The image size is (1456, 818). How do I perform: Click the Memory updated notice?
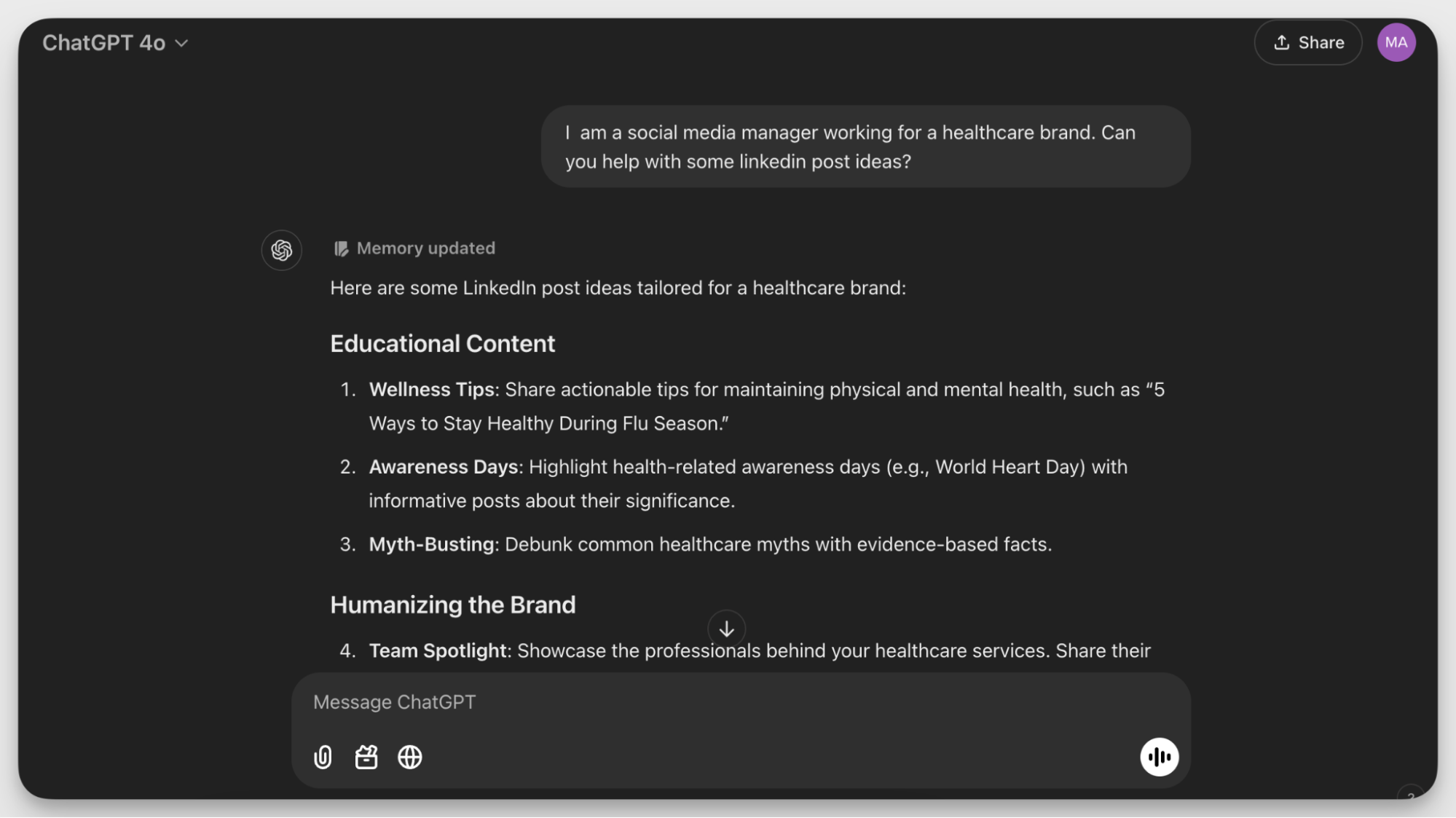(414, 248)
